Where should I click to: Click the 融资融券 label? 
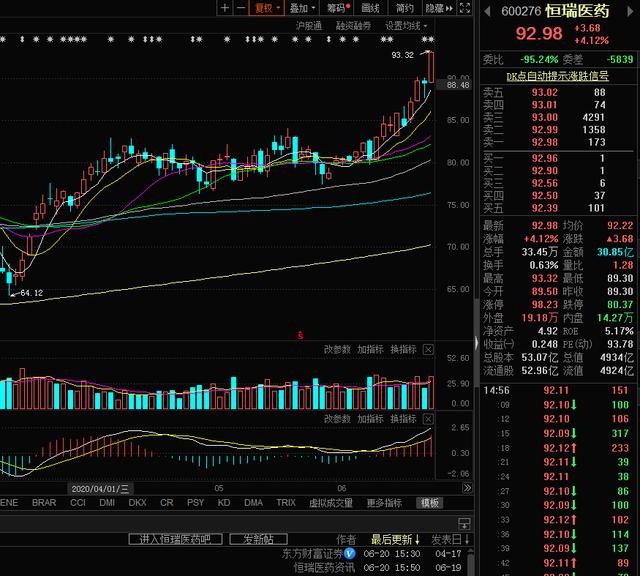353,26
